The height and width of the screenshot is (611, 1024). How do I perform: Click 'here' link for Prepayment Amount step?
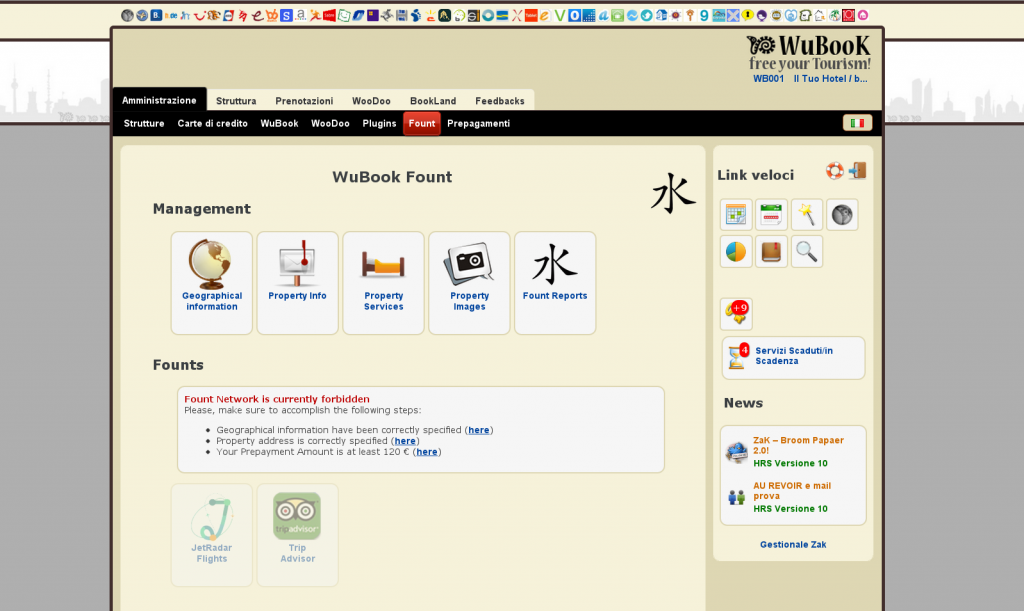click(427, 452)
